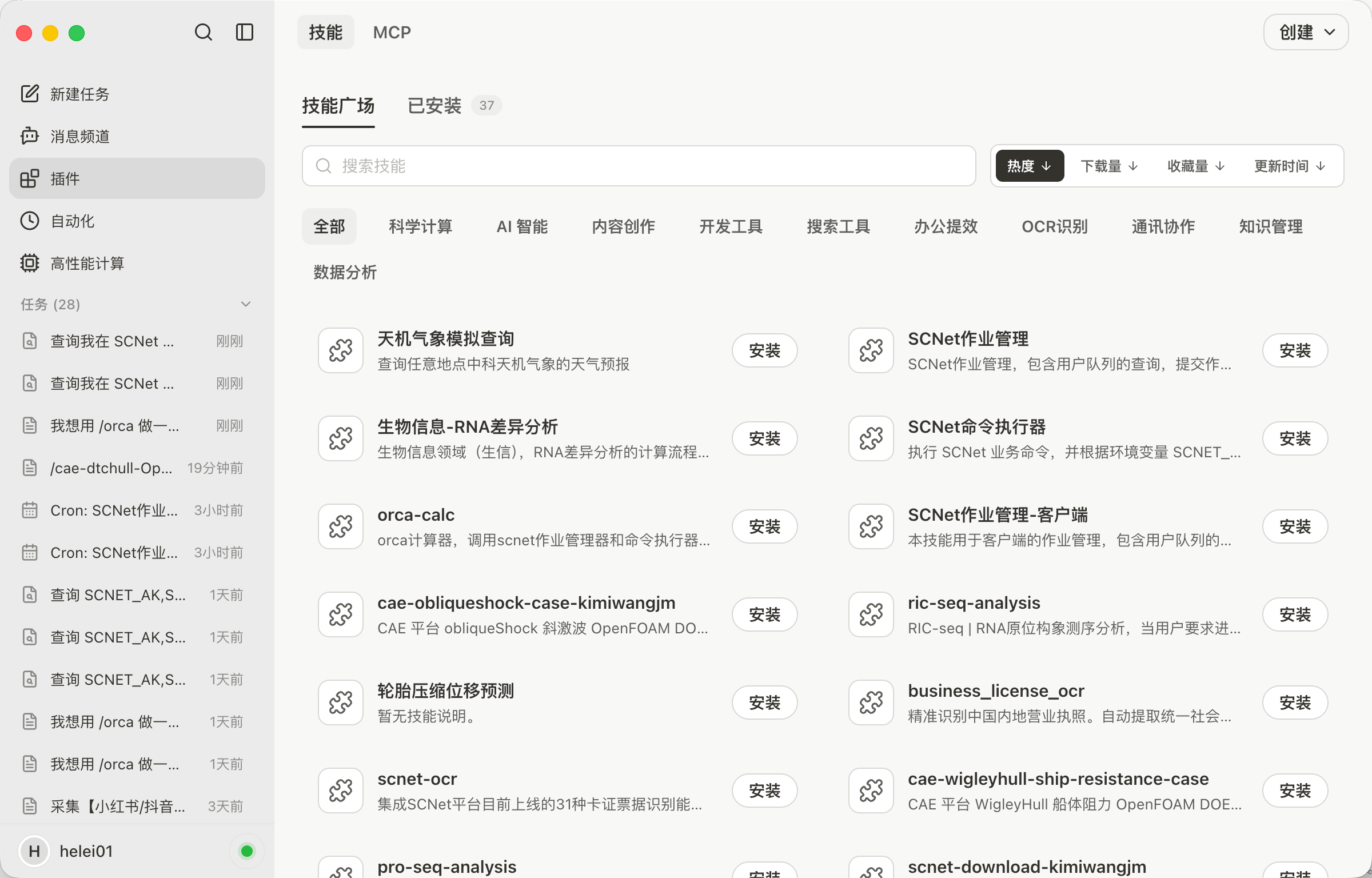The width and height of the screenshot is (1372, 878).
Task: Filter by 搜索工具 category
Action: 839,226
